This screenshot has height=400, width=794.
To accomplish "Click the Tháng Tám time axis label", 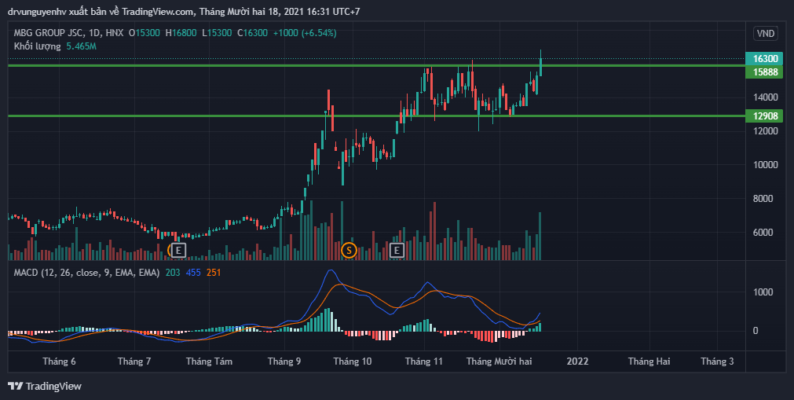I will 209,361.
